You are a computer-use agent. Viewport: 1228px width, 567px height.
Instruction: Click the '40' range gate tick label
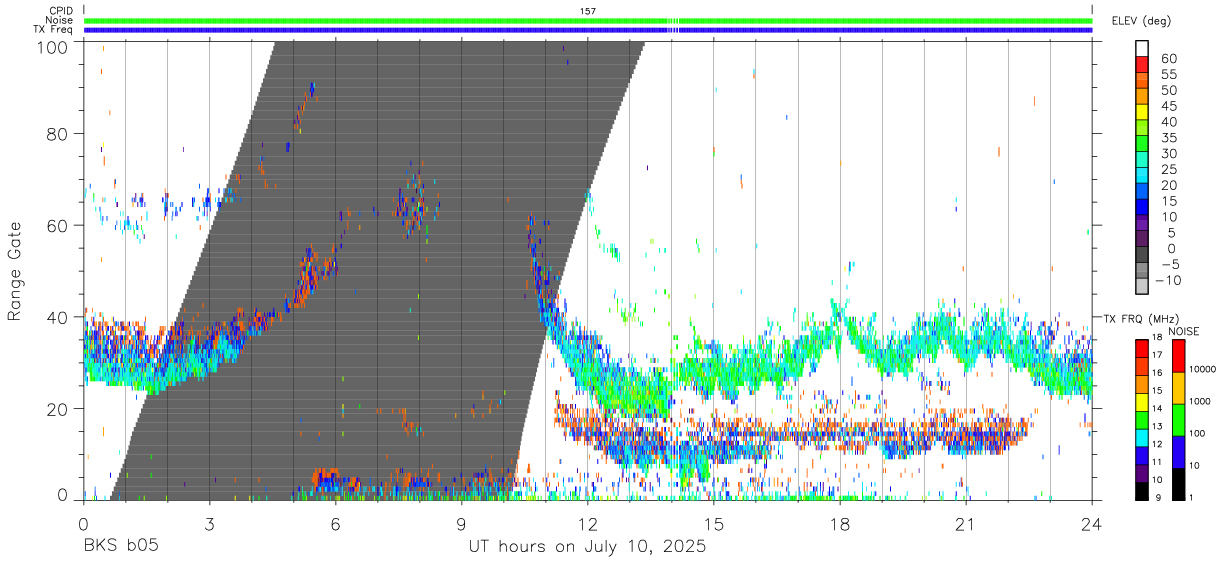click(x=57, y=317)
